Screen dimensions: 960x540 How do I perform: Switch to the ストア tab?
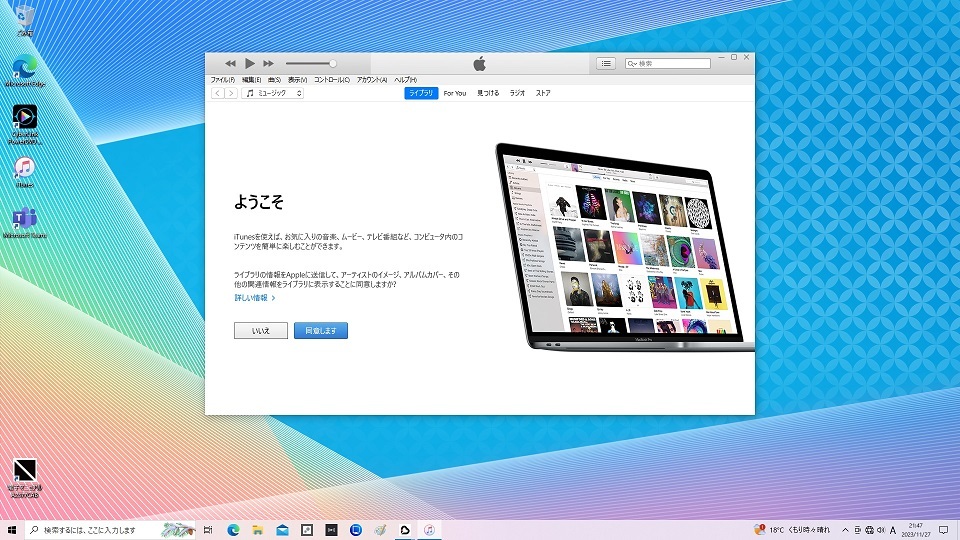[543, 93]
